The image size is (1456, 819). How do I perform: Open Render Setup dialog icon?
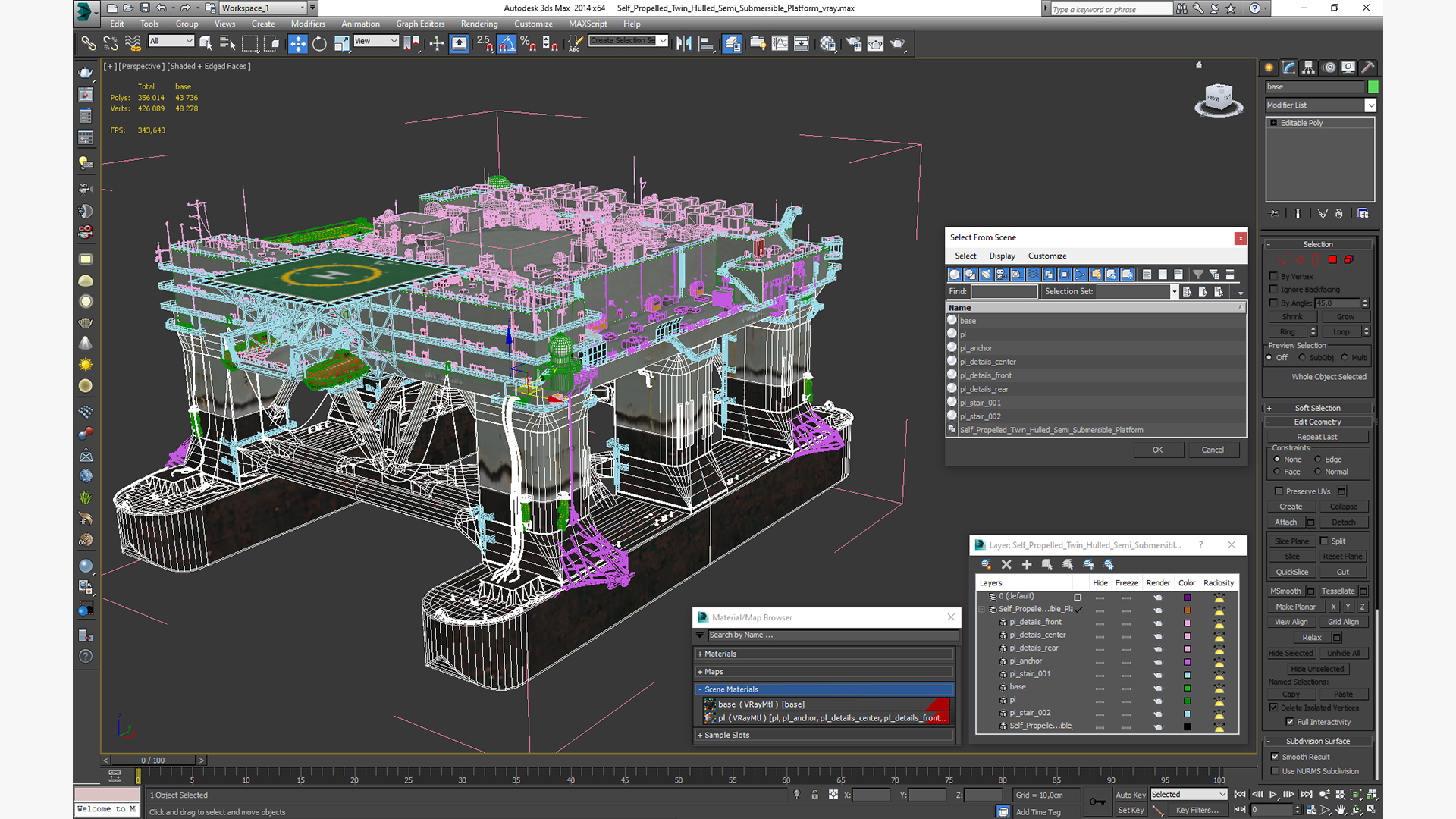854,43
